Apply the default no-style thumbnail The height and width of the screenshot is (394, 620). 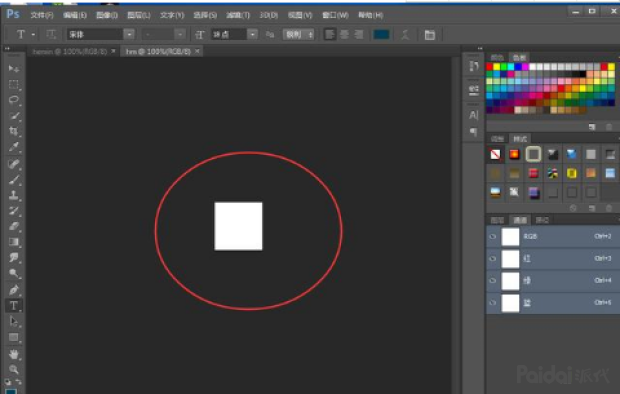(495, 154)
